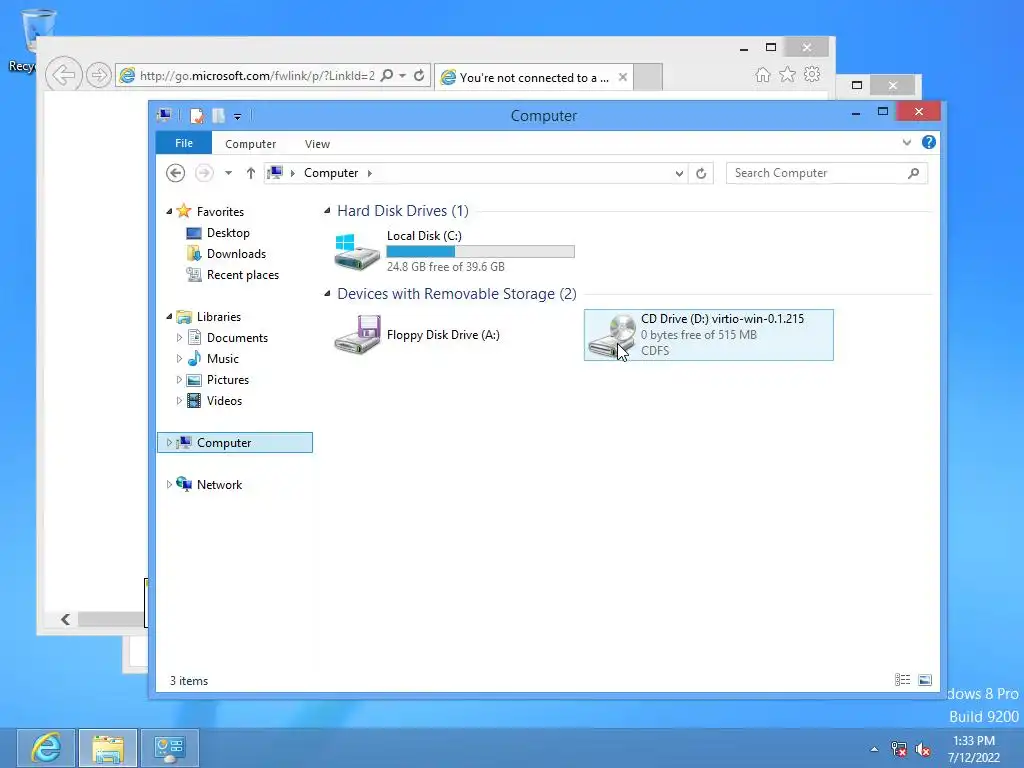Refresh the Computer folder view
The image size is (1024, 768).
[701, 173]
